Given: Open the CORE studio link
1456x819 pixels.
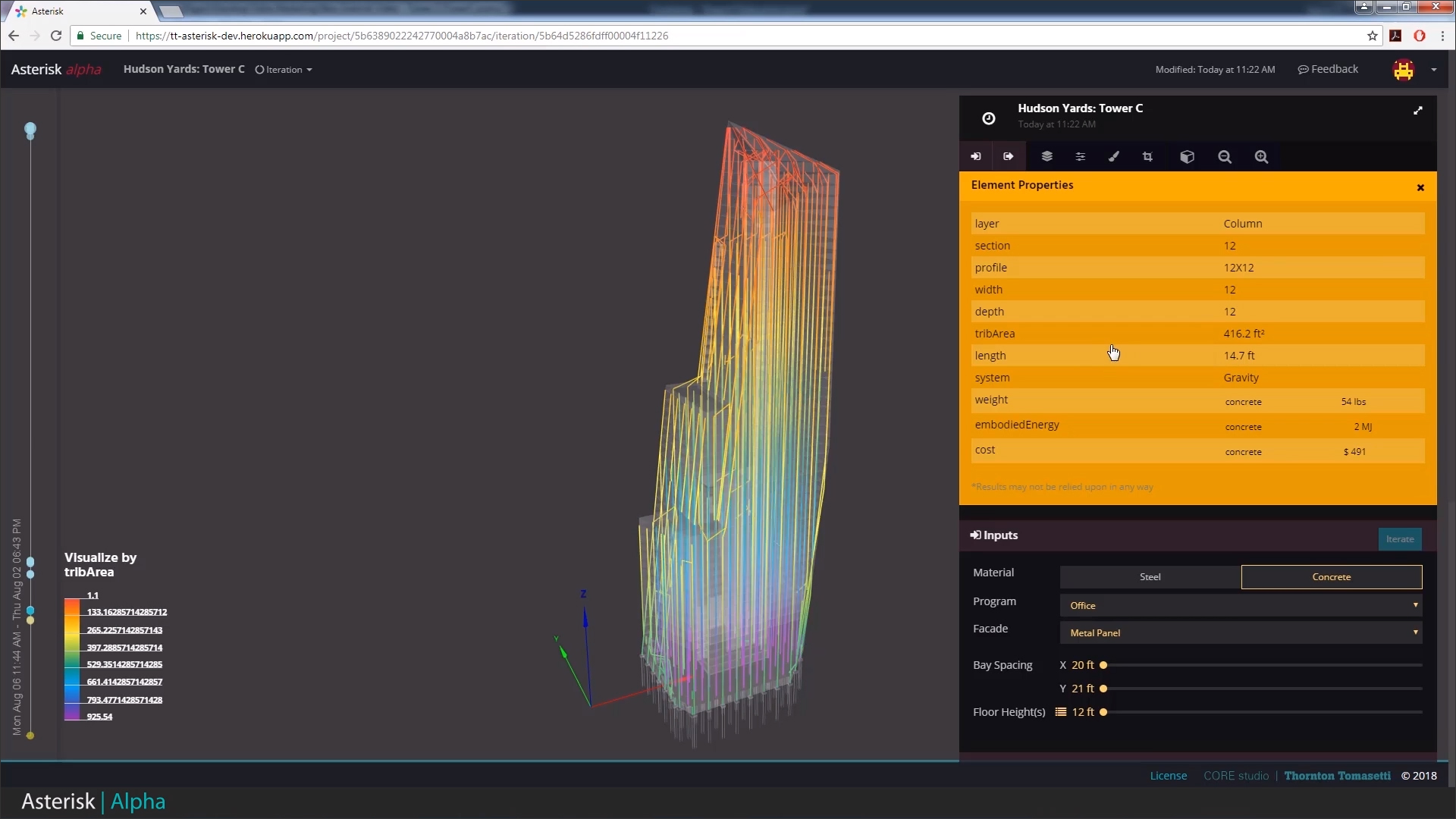Looking at the screenshot, I should [x=1236, y=776].
